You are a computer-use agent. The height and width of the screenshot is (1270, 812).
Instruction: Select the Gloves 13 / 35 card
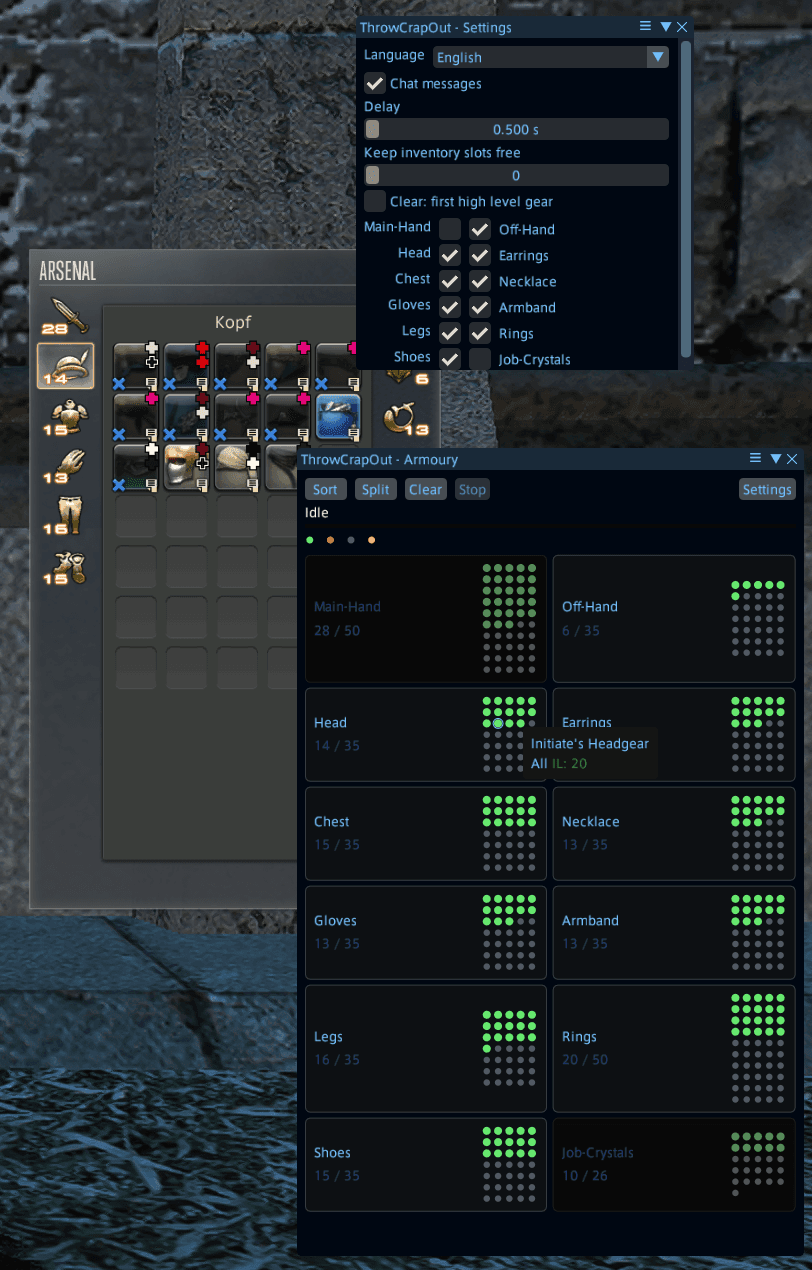tap(426, 932)
